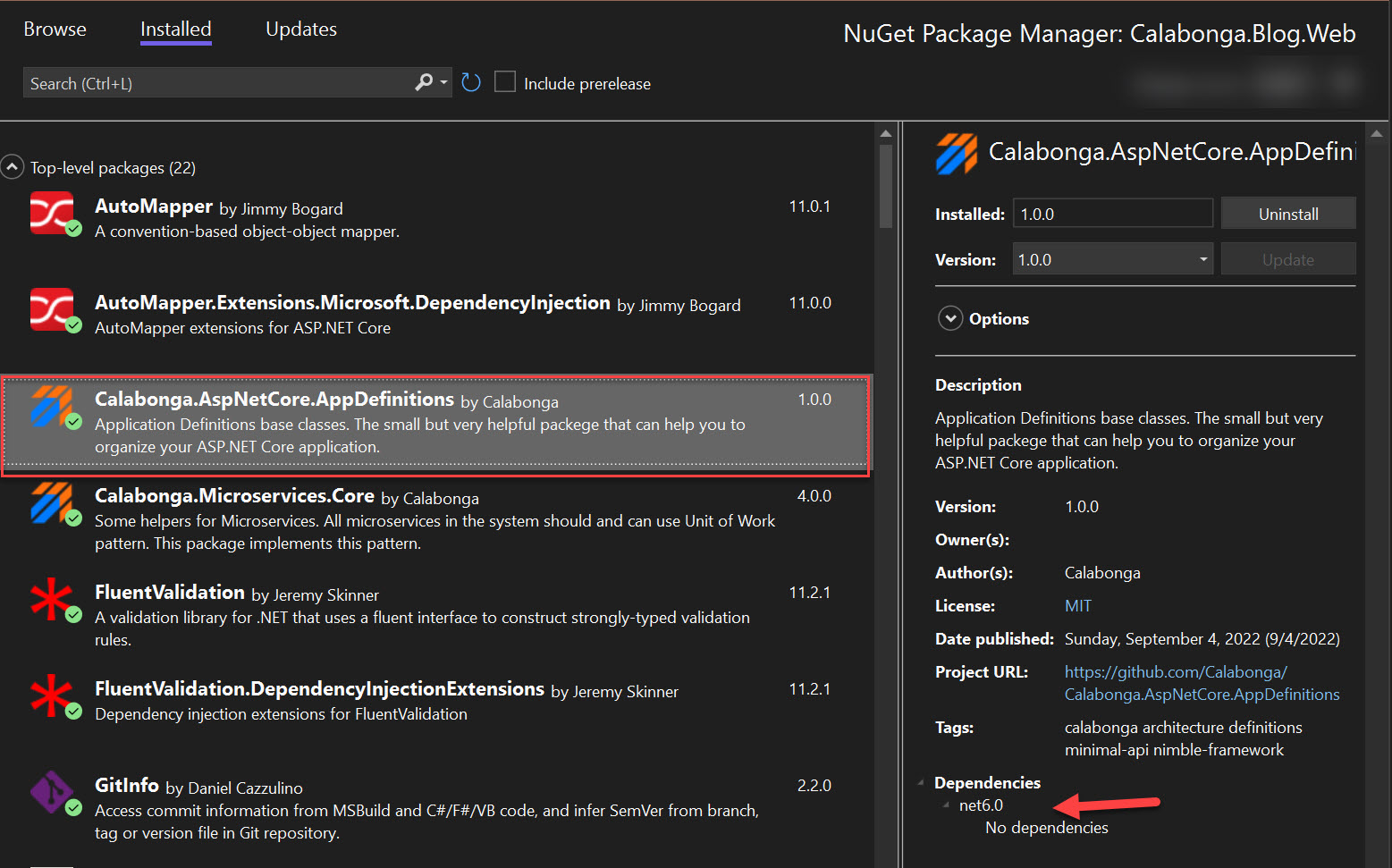Click the search magnifier icon
The image size is (1392, 868).
pyautogui.click(x=424, y=82)
